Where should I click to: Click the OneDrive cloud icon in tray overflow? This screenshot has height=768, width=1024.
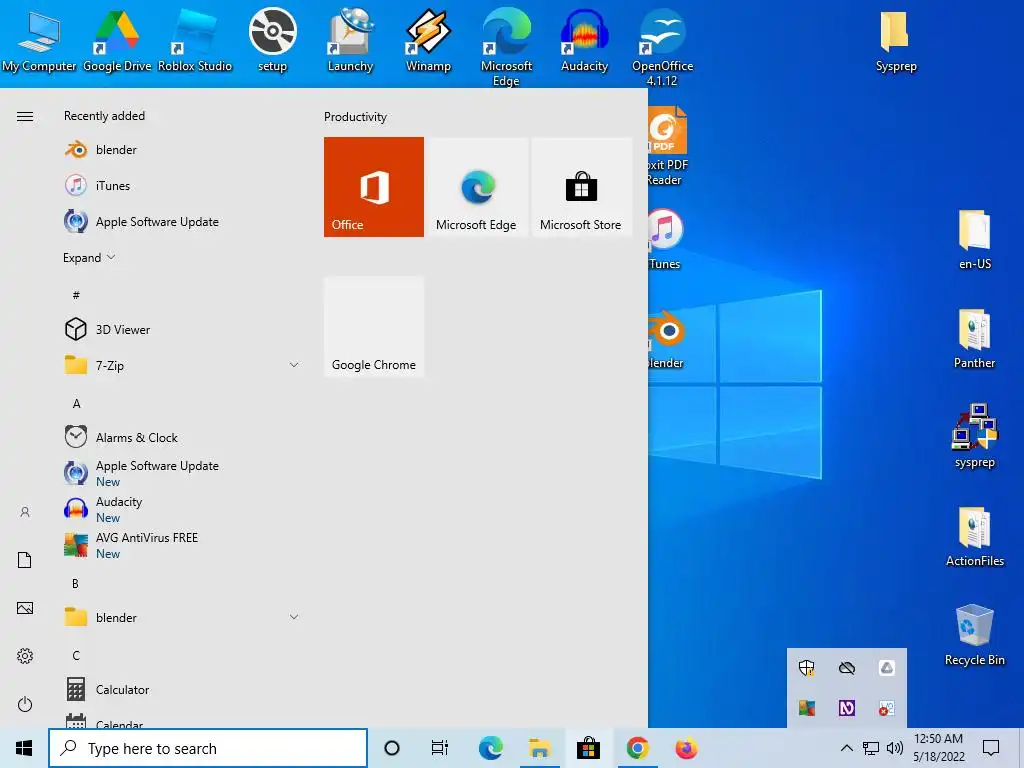[x=846, y=667]
